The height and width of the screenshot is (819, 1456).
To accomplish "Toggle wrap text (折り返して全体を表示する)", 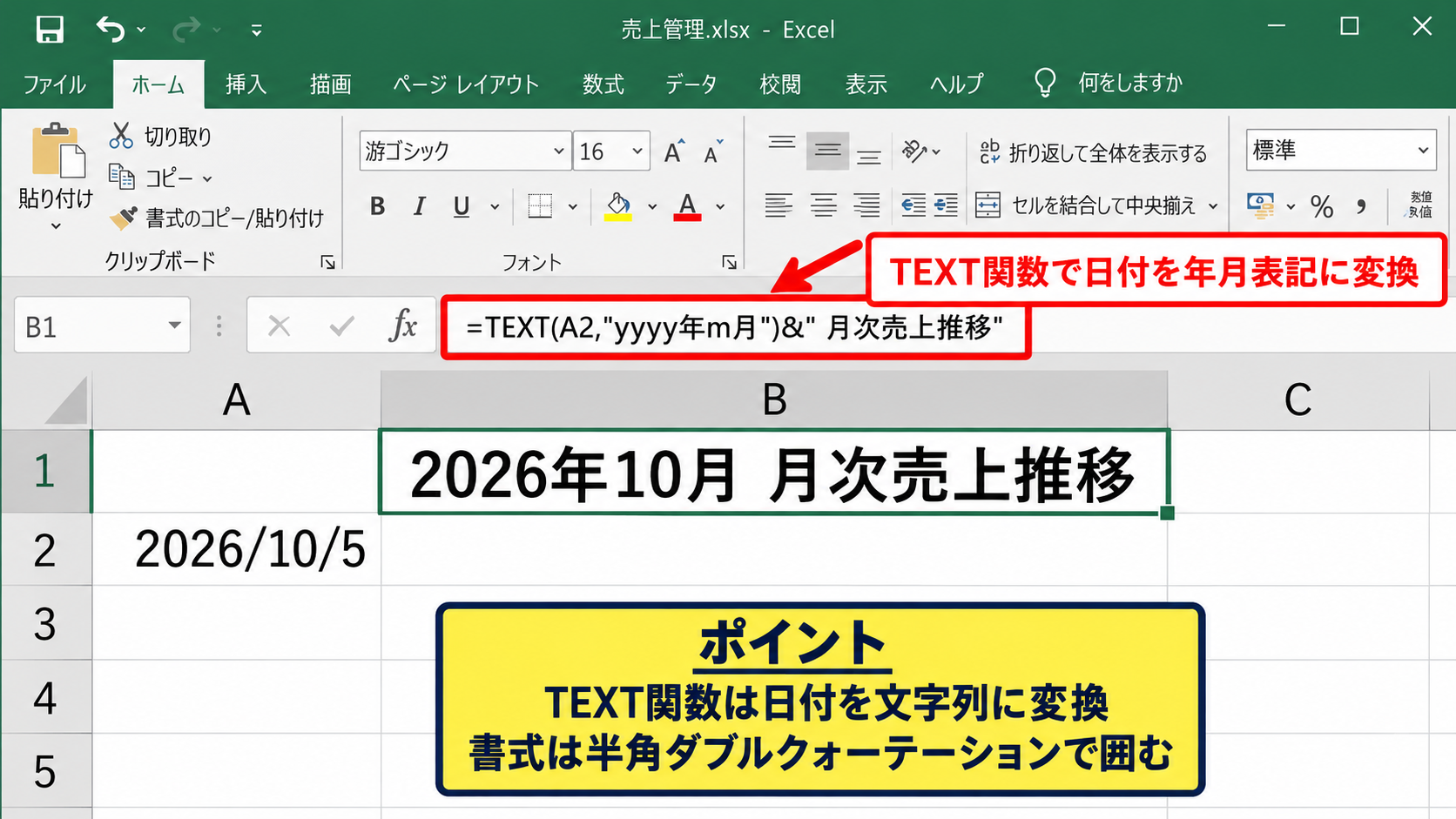I will [x=1093, y=152].
